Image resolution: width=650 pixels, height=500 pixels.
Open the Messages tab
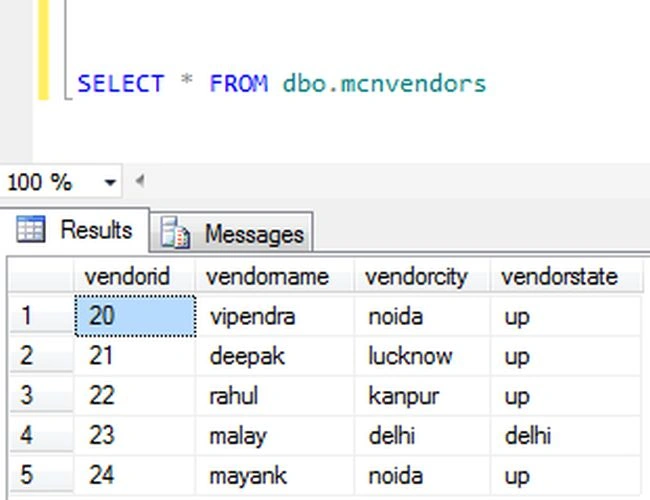231,232
